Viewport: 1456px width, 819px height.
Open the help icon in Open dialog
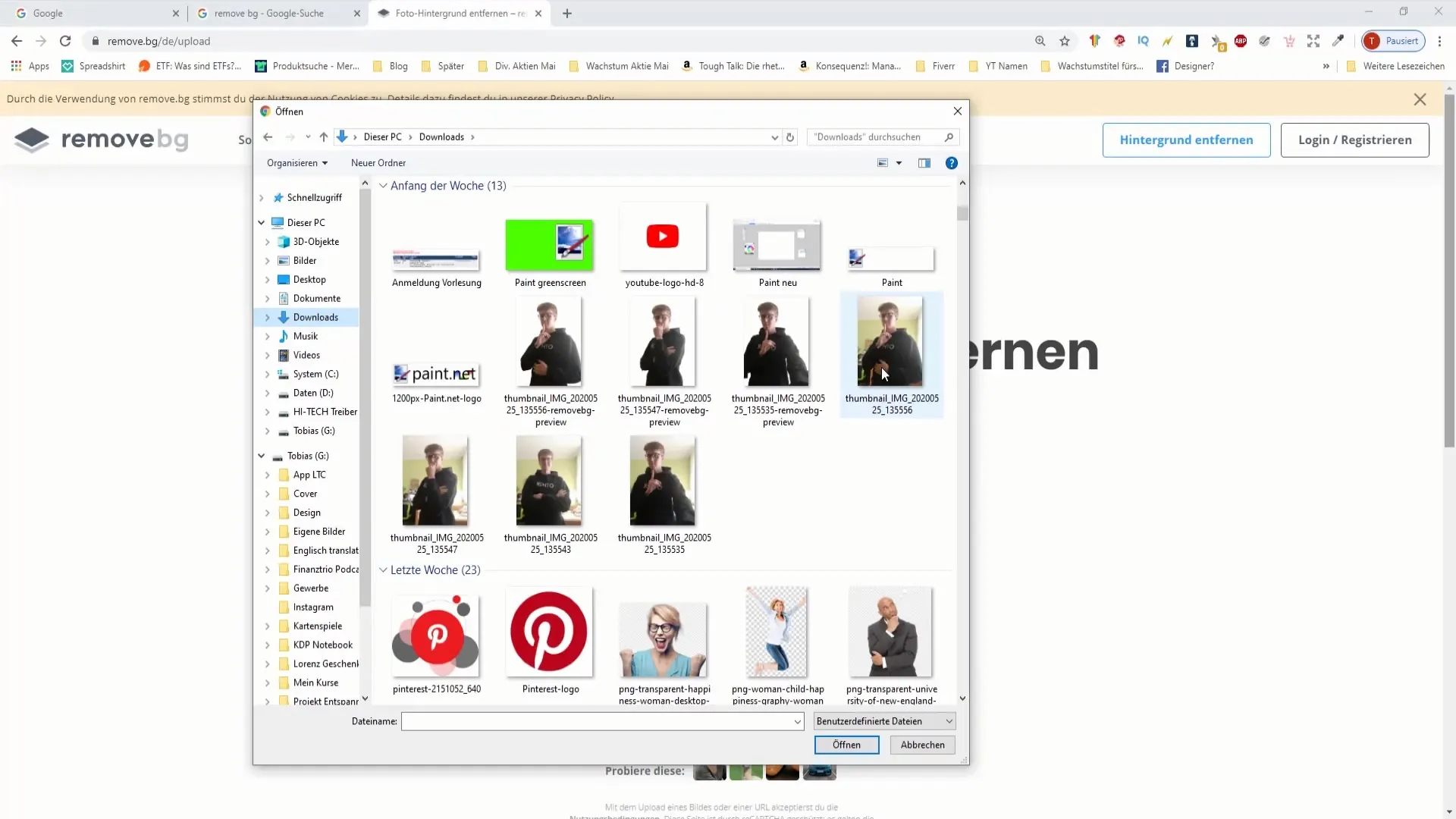click(x=952, y=163)
